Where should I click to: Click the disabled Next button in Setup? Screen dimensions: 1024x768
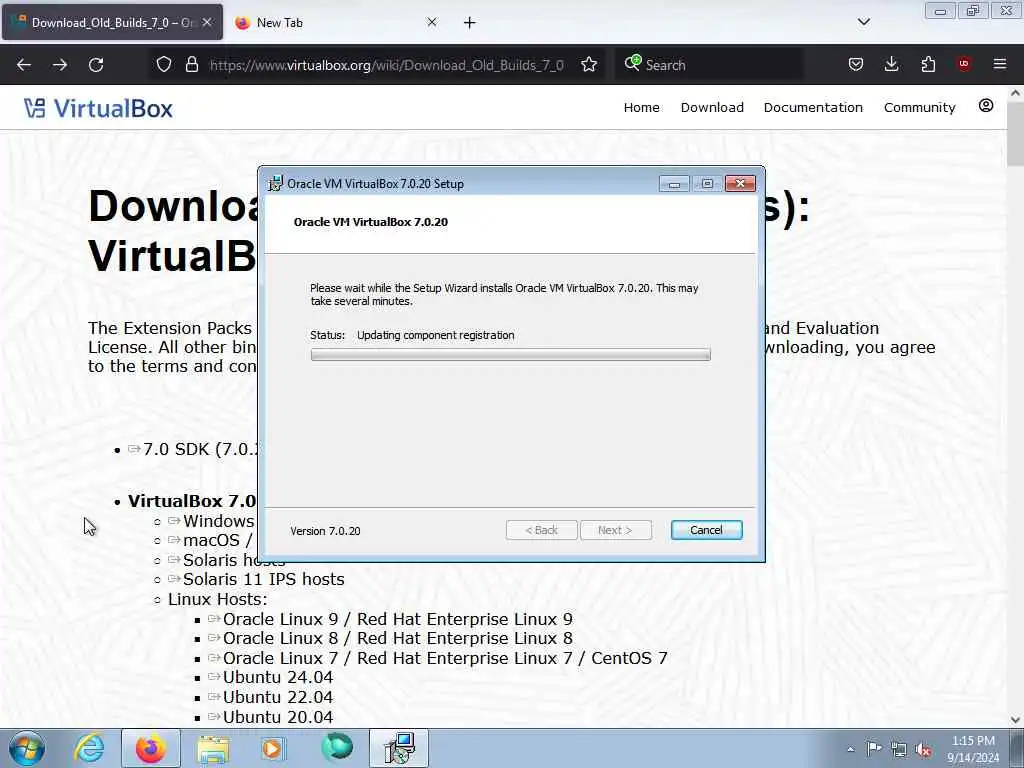tap(616, 530)
